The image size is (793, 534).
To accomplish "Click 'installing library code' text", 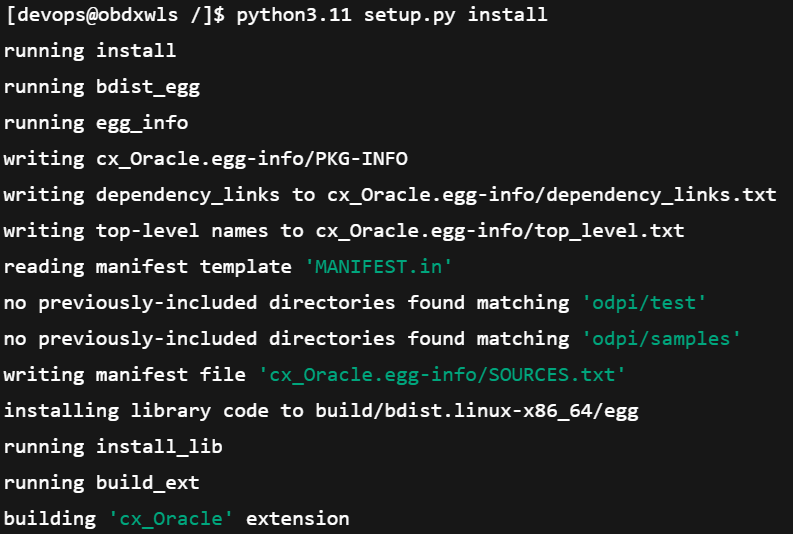I will point(136,411).
